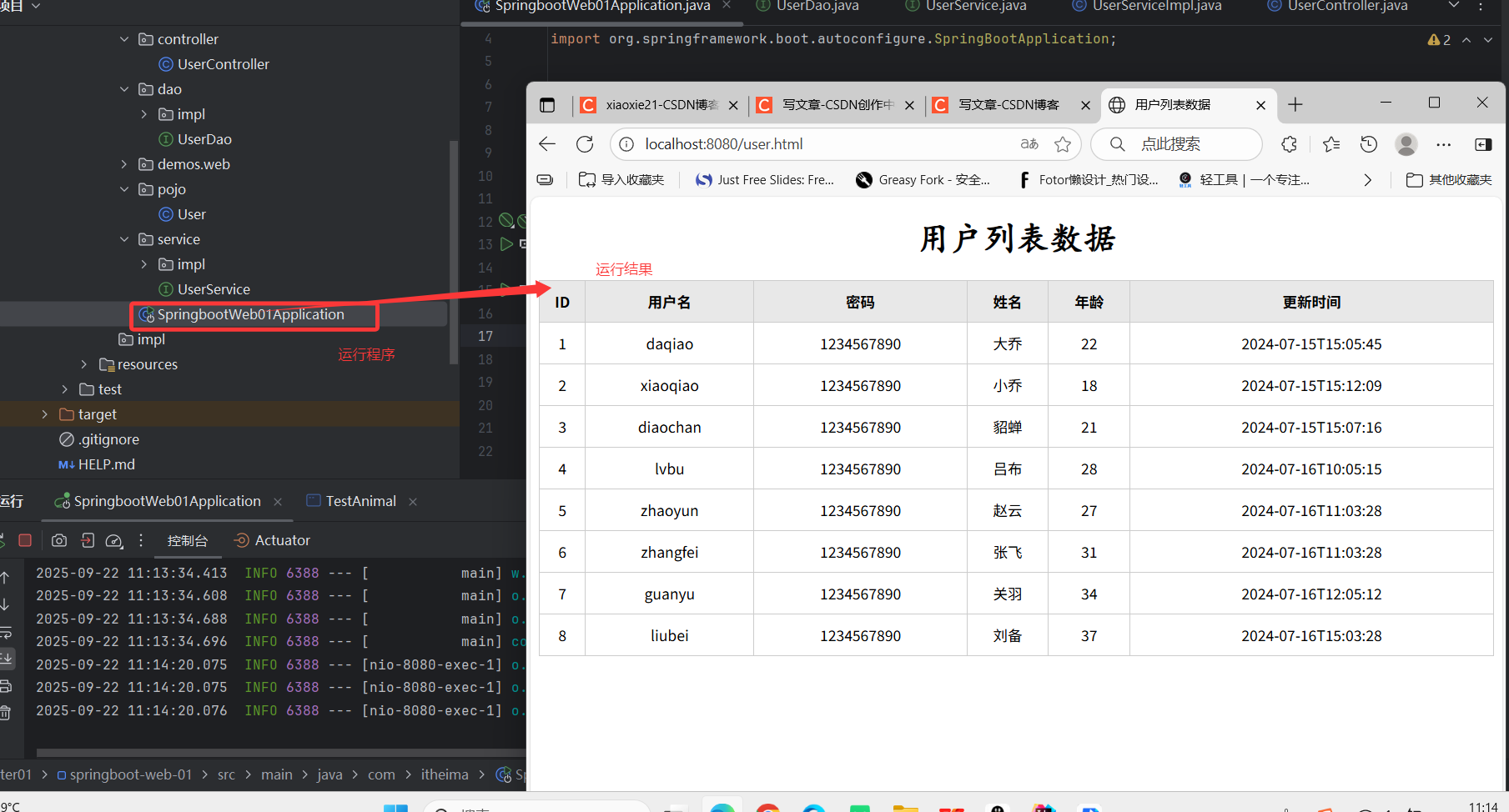This screenshot has height=812, width=1509.
Task: Jump to next highlighted problem arrow
Action: click(x=1488, y=39)
